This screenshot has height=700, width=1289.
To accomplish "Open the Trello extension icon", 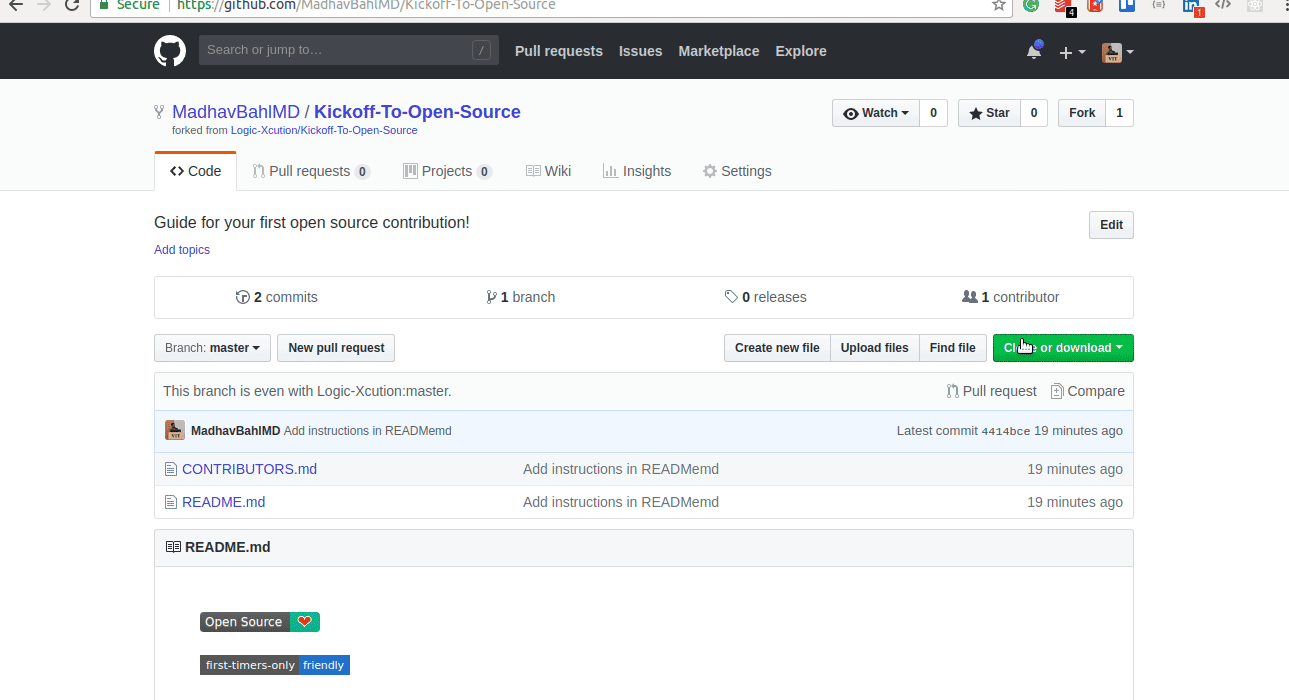I will (x=1127, y=5).
